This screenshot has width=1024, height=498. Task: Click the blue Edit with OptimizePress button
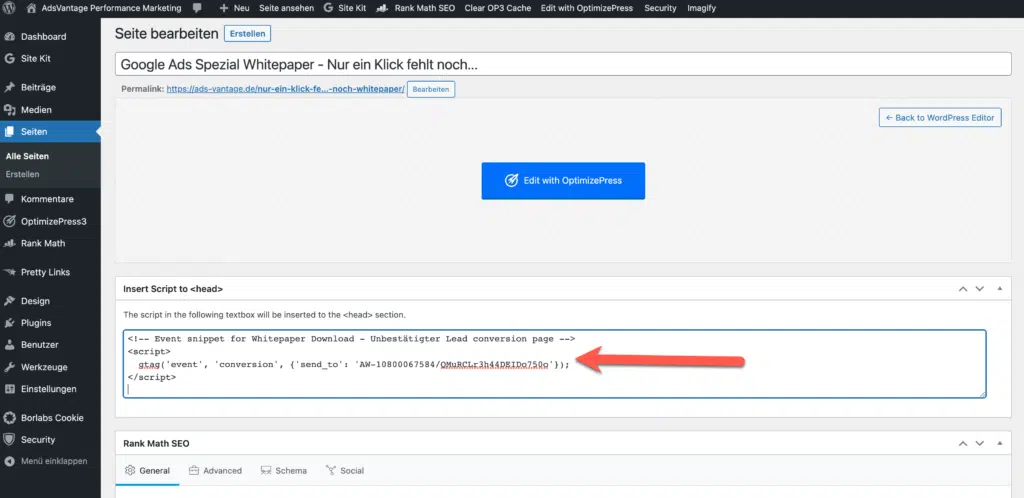(563, 181)
